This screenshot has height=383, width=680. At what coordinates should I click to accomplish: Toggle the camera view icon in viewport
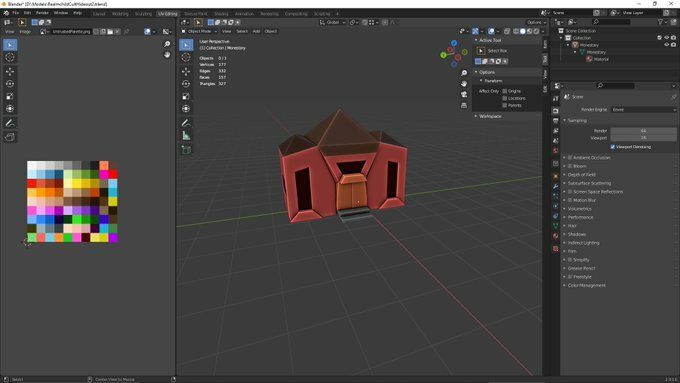click(x=464, y=94)
